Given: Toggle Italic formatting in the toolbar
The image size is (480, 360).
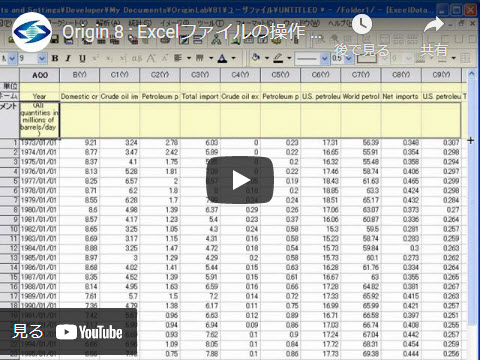Looking at the screenshot, I should (68, 58).
